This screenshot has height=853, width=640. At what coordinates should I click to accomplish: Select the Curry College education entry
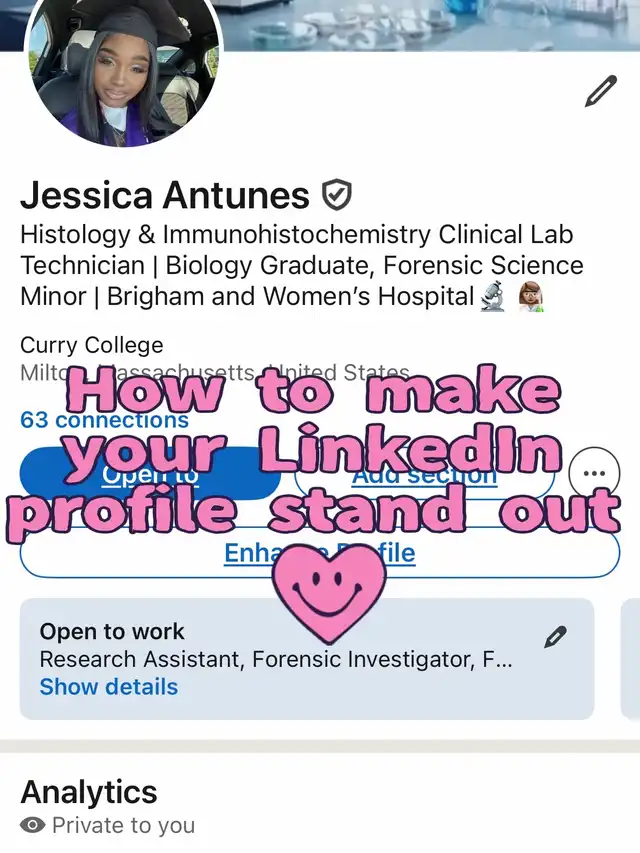[91, 345]
